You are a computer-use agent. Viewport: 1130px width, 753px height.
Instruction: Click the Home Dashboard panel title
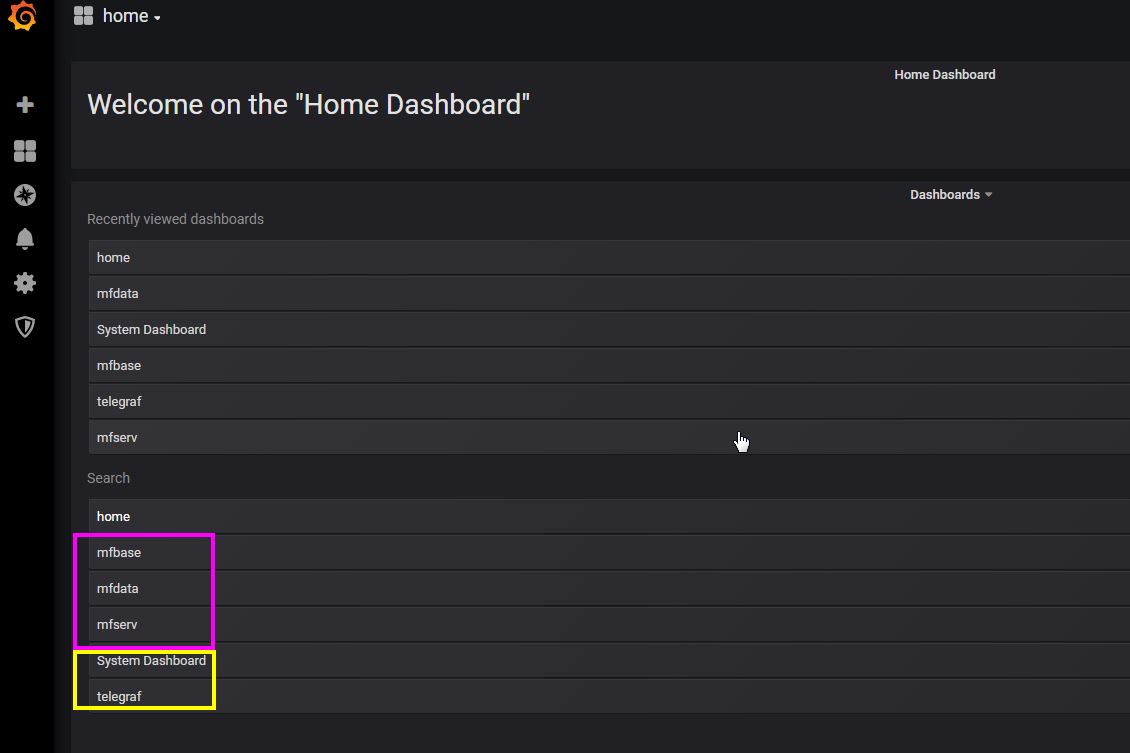tap(945, 74)
